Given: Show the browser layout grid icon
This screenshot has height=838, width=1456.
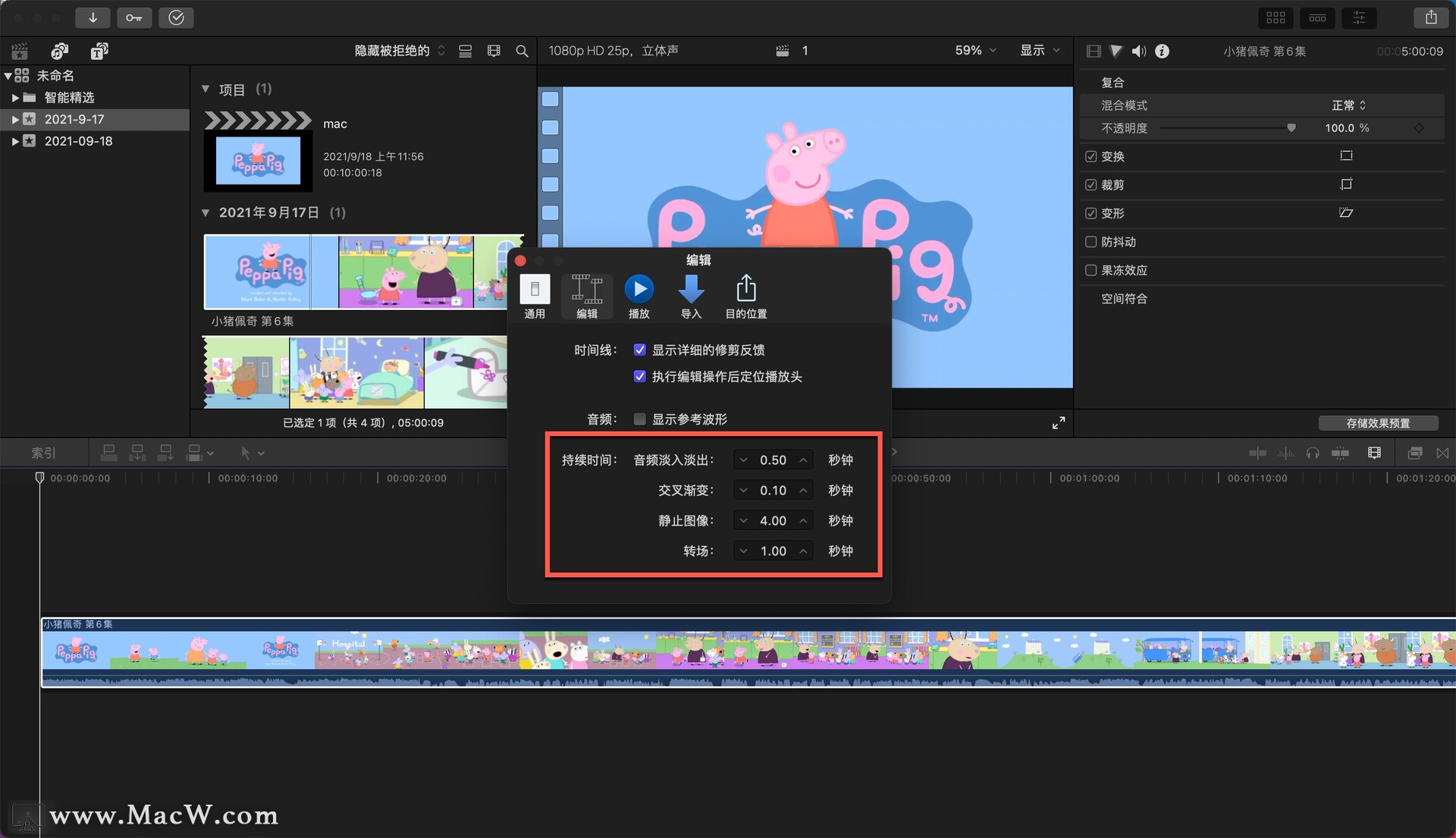Looking at the screenshot, I should point(1276,17).
